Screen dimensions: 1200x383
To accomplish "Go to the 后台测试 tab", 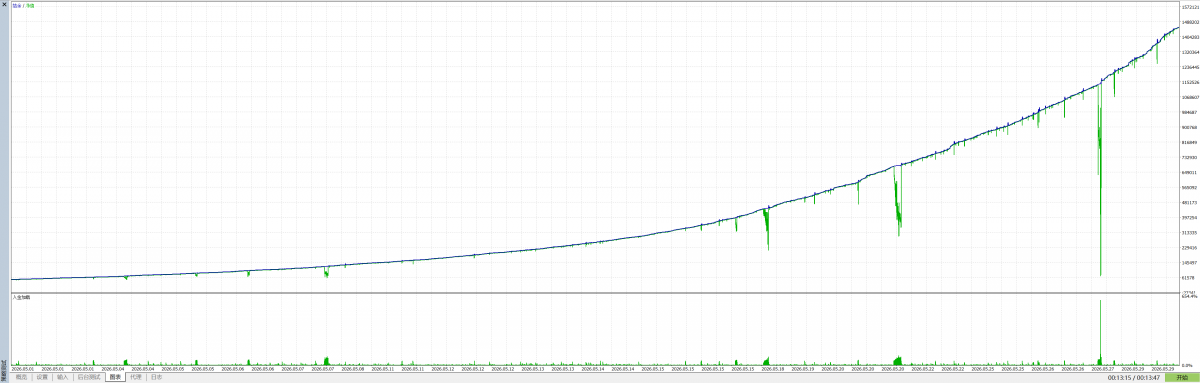I will pos(89,377).
